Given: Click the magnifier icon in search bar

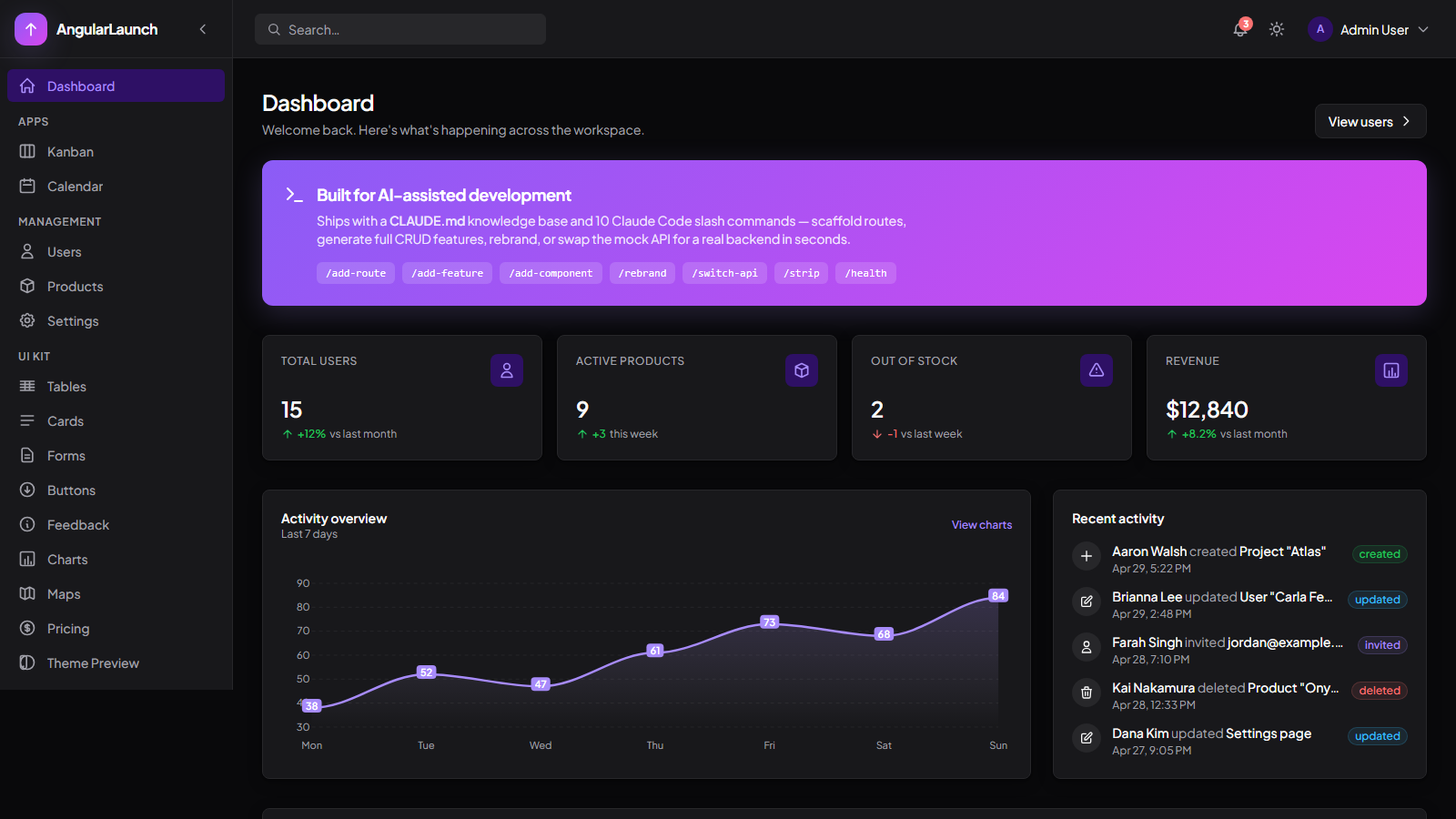Looking at the screenshot, I should click(274, 29).
